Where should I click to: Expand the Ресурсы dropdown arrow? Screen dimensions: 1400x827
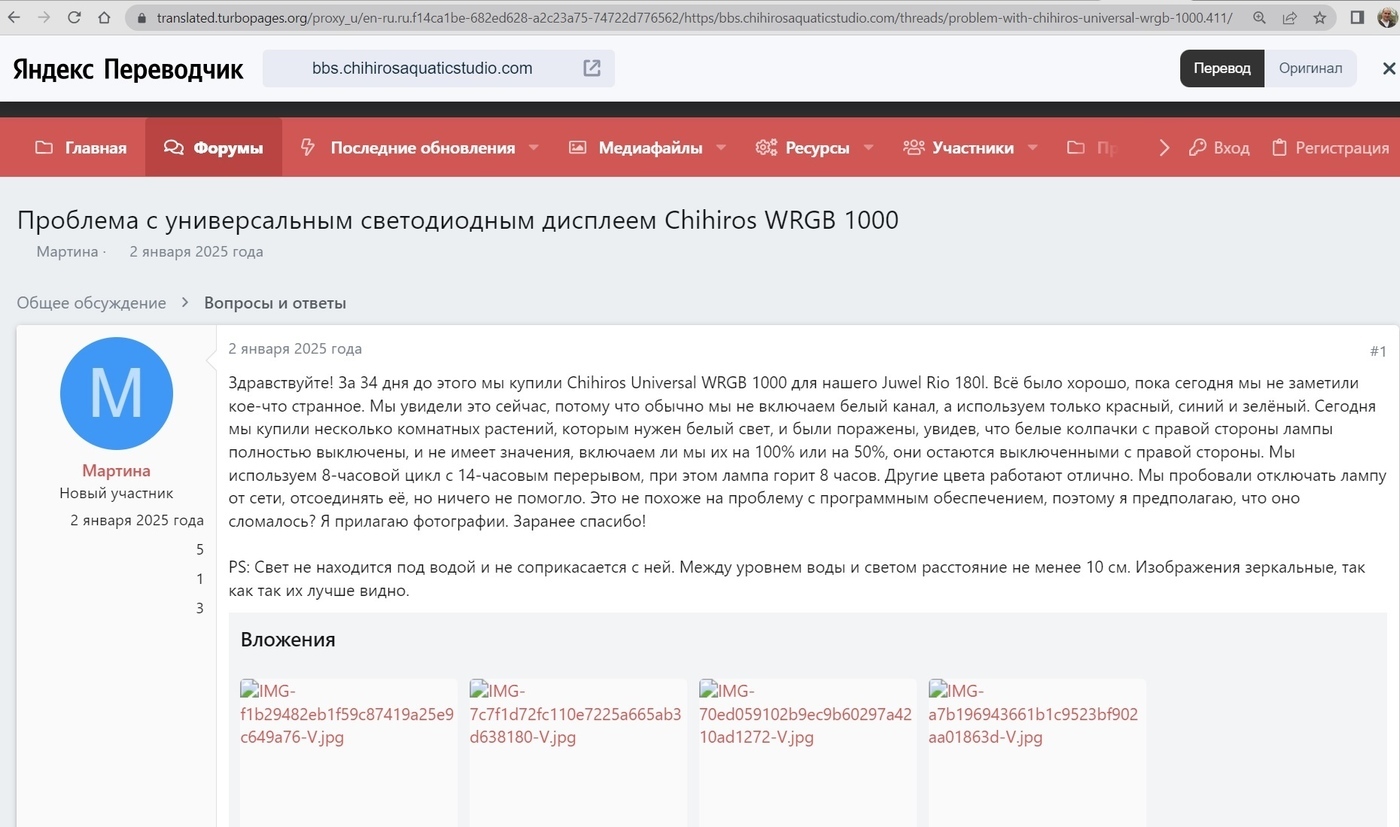point(868,147)
